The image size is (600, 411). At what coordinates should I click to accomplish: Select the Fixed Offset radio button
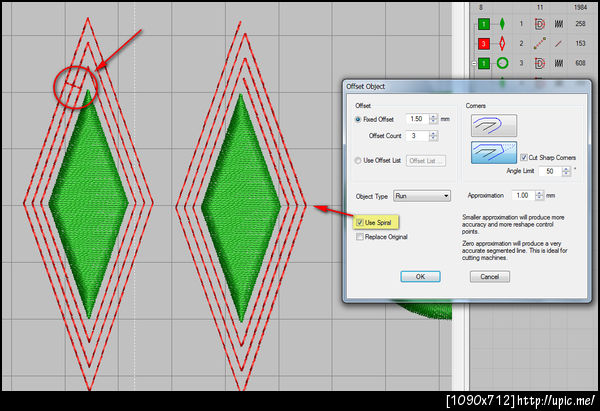(x=358, y=119)
